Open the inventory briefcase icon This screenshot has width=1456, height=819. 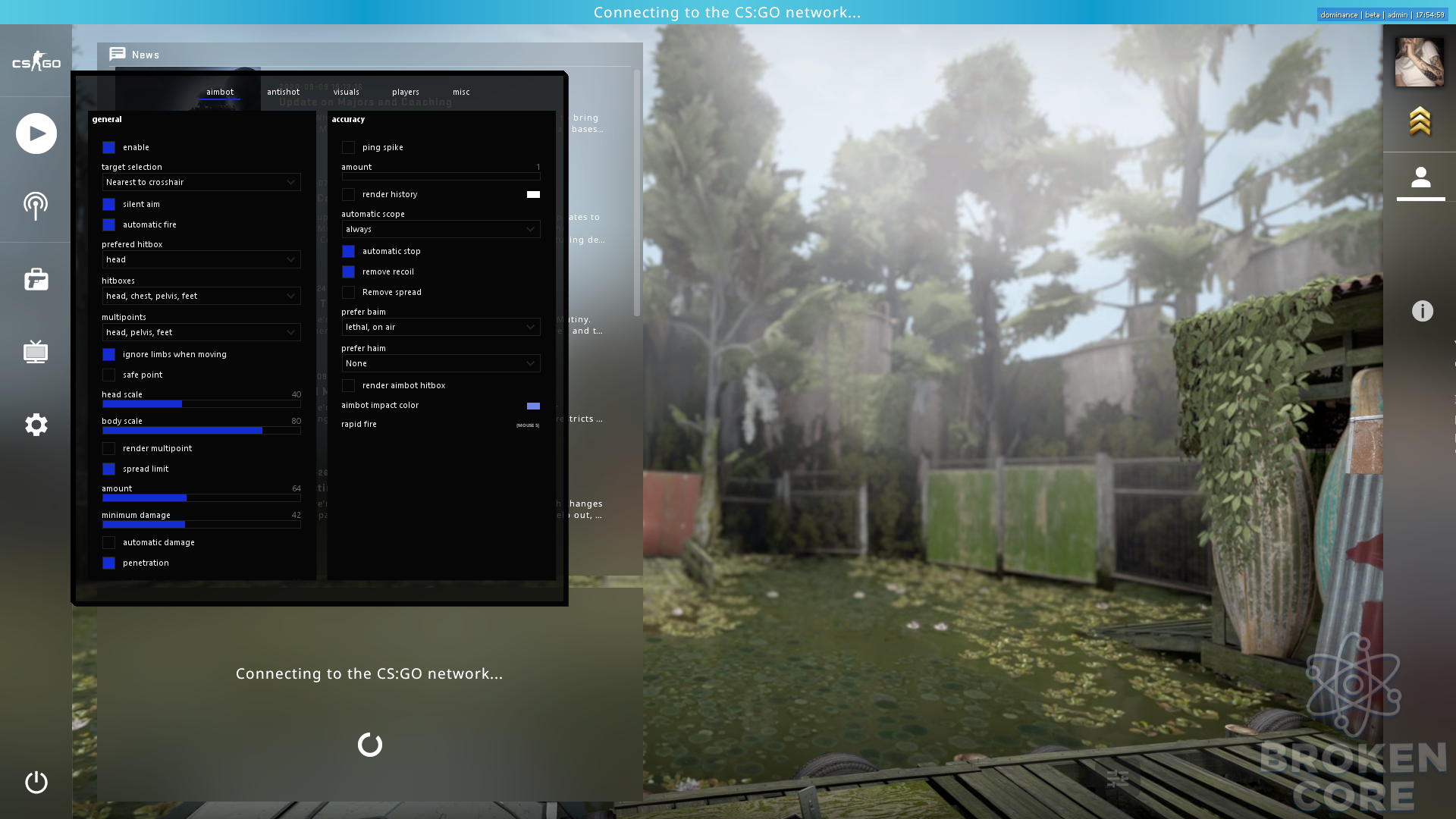click(36, 279)
